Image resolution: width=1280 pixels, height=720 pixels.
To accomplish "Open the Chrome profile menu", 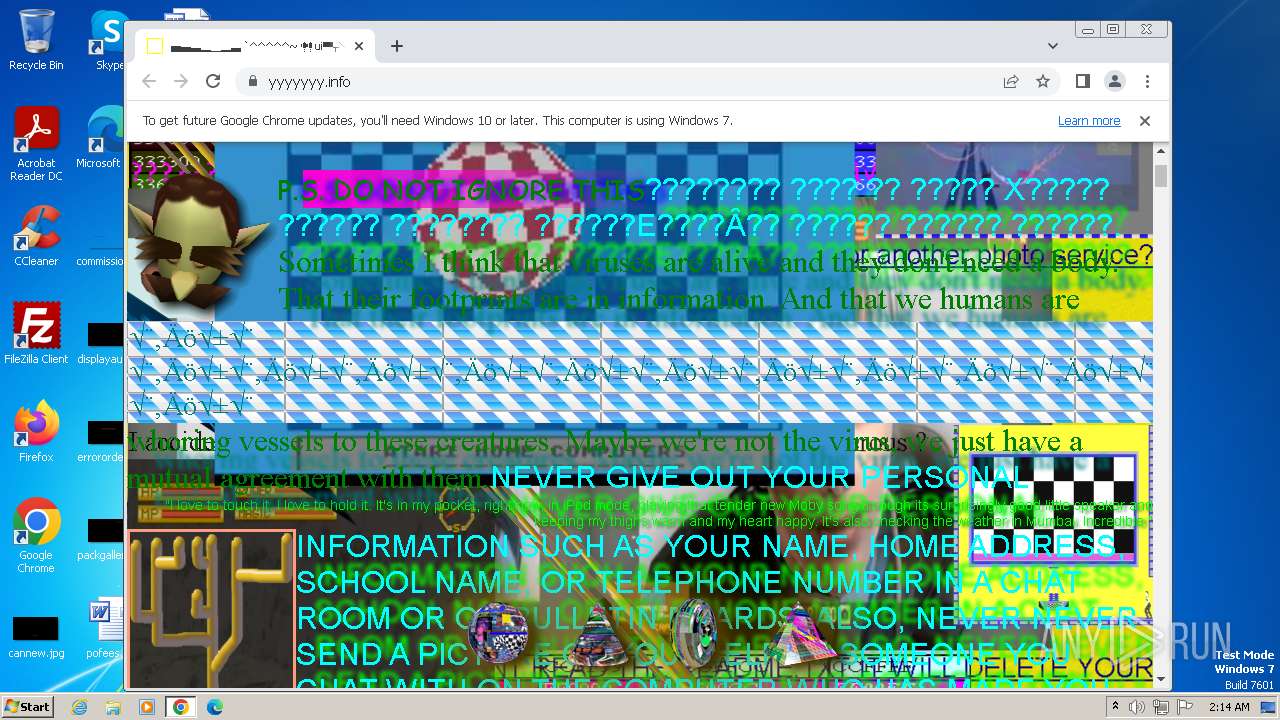I will [x=1115, y=81].
